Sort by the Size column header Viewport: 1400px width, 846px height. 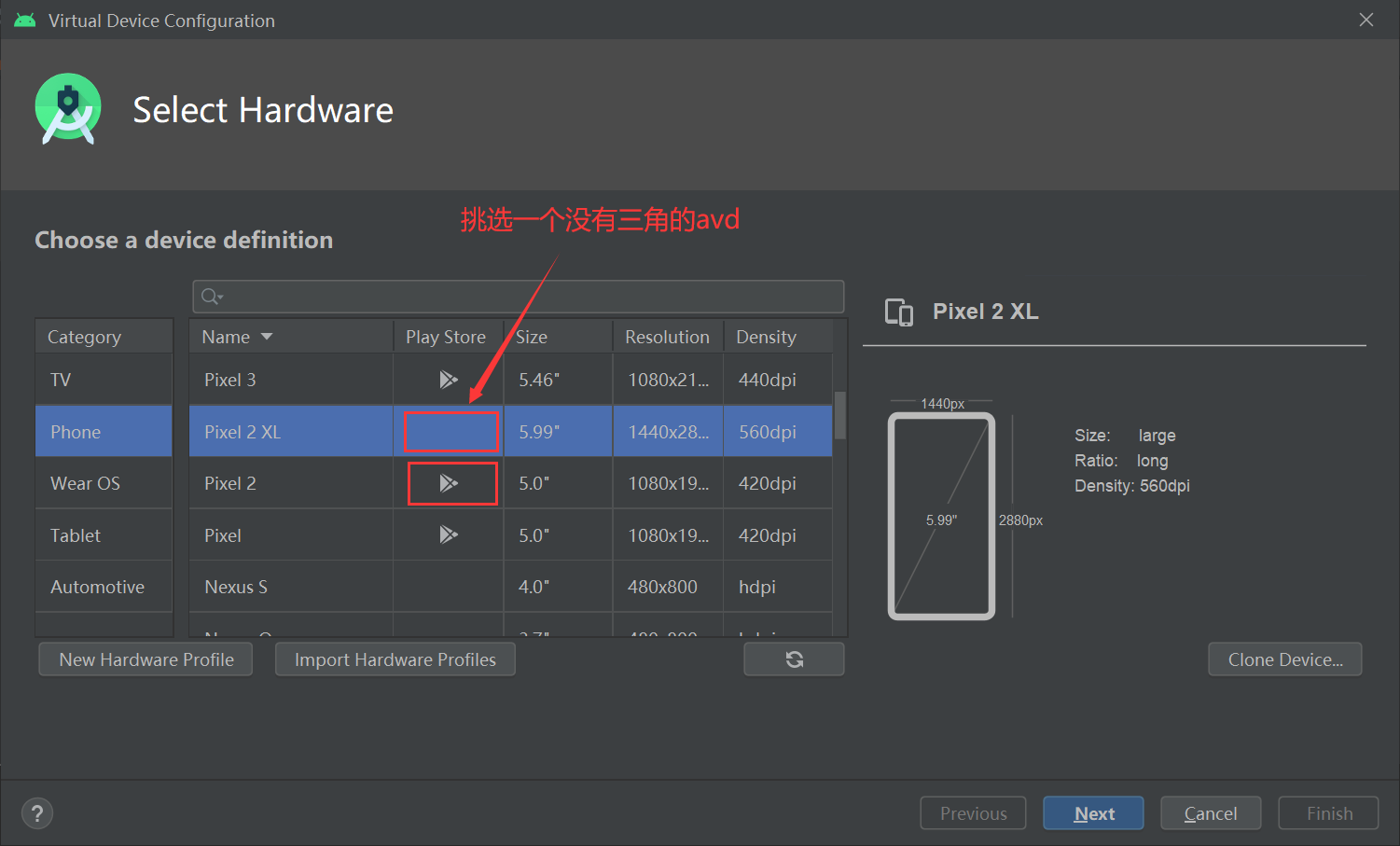(558, 337)
